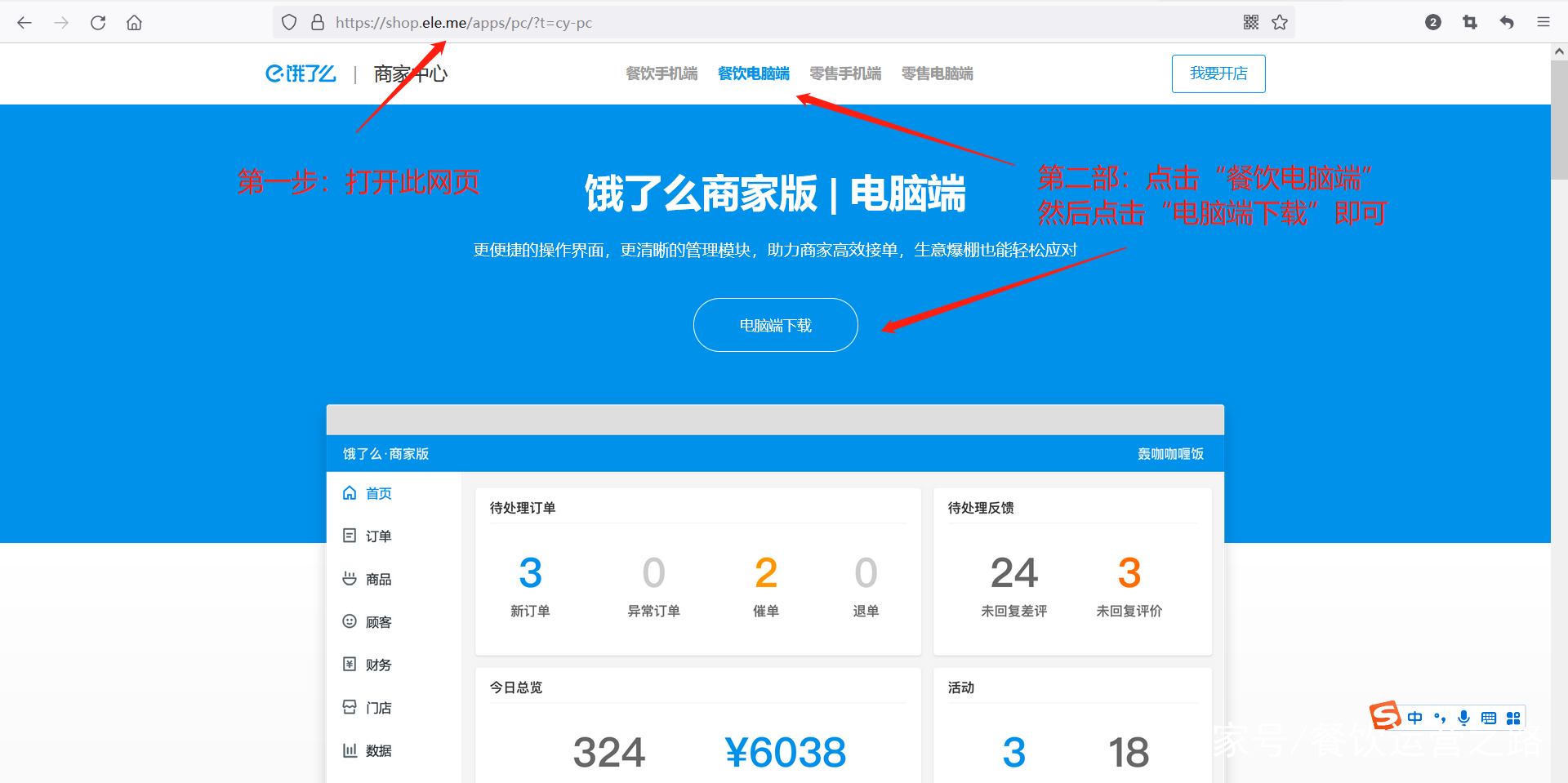Click the undo arrow toolbar icon
Viewport: 1568px width, 783px height.
click(1507, 22)
